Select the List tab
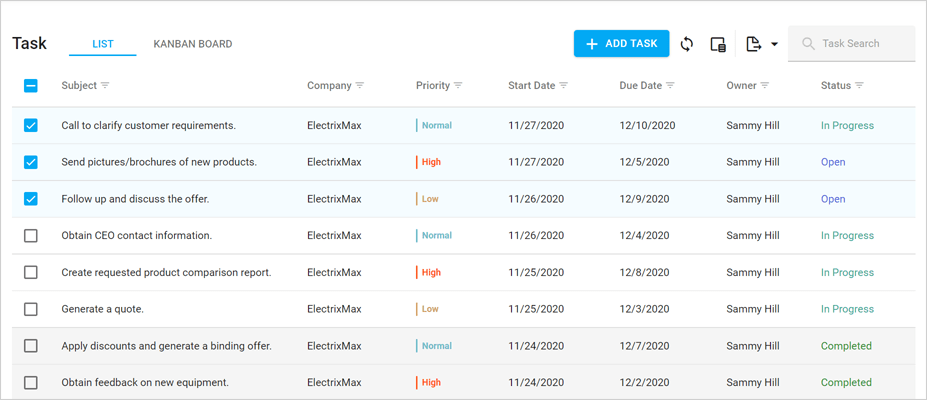 click(103, 44)
